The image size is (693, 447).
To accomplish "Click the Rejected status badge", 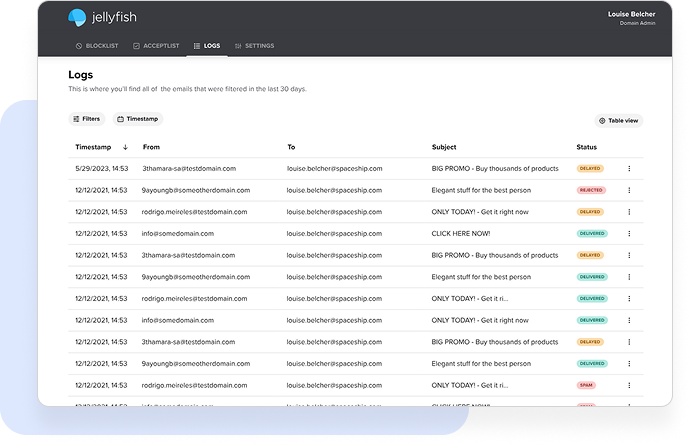I will coord(590,190).
